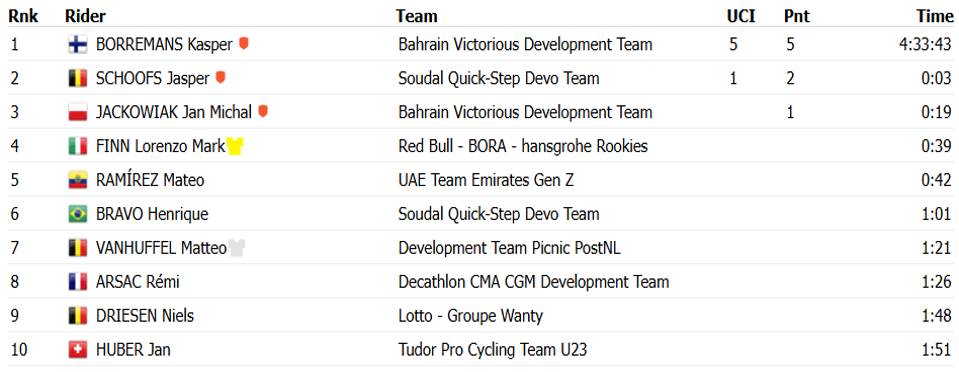959x372 pixels.
Task: Click the orange shield after JACKOWIAK Jan Michal
Action: coord(262,111)
